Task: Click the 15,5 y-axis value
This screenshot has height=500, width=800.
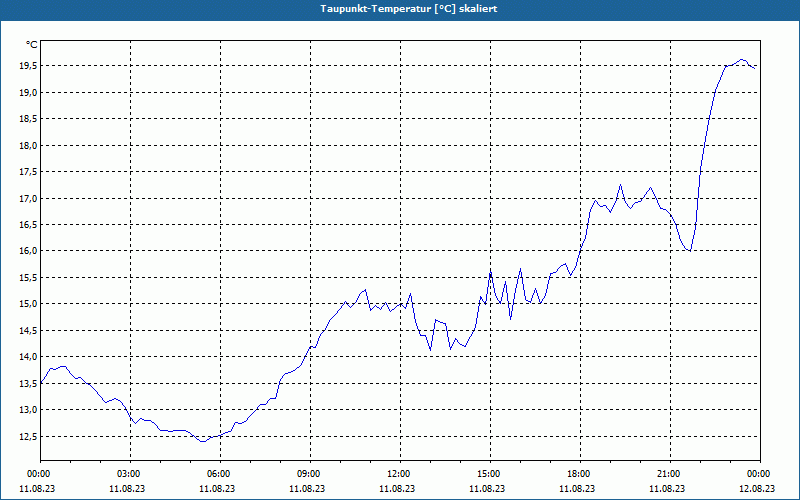Action: click(28, 278)
